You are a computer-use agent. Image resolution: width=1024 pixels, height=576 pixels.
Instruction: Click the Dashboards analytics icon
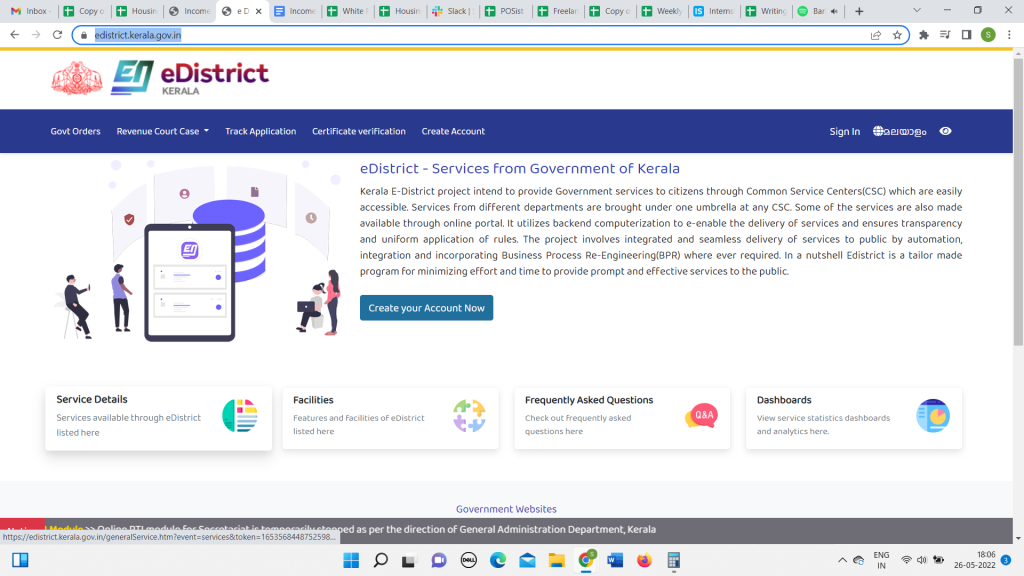tap(933, 416)
